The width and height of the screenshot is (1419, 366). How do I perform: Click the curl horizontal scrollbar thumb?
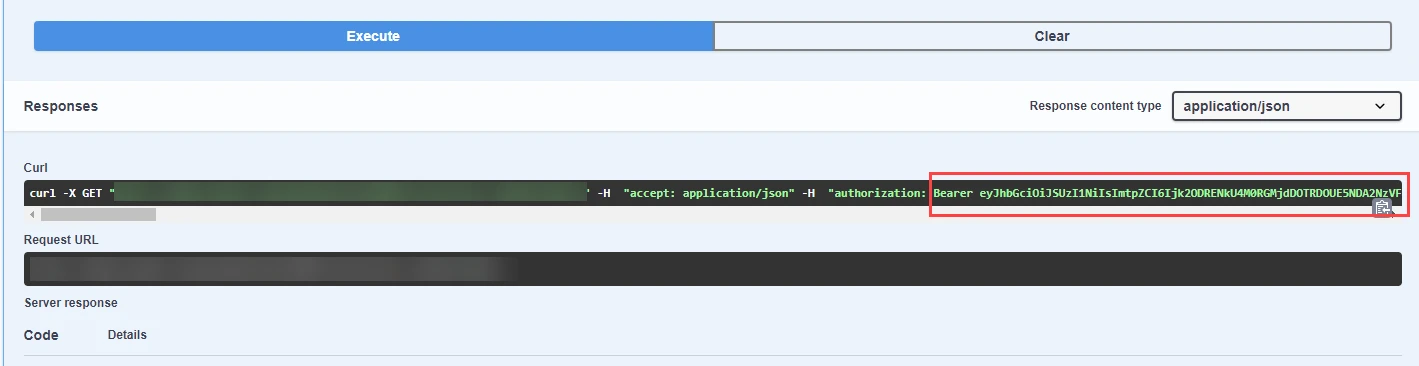98,214
